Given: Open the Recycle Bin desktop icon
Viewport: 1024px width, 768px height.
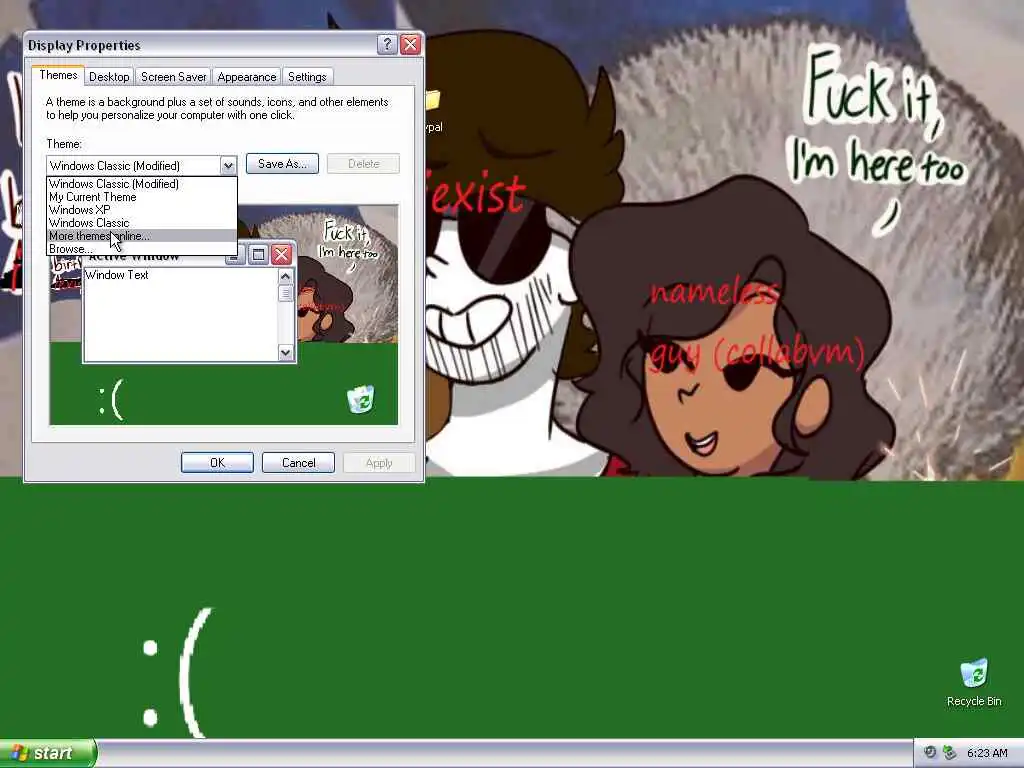Looking at the screenshot, I should tap(973, 682).
